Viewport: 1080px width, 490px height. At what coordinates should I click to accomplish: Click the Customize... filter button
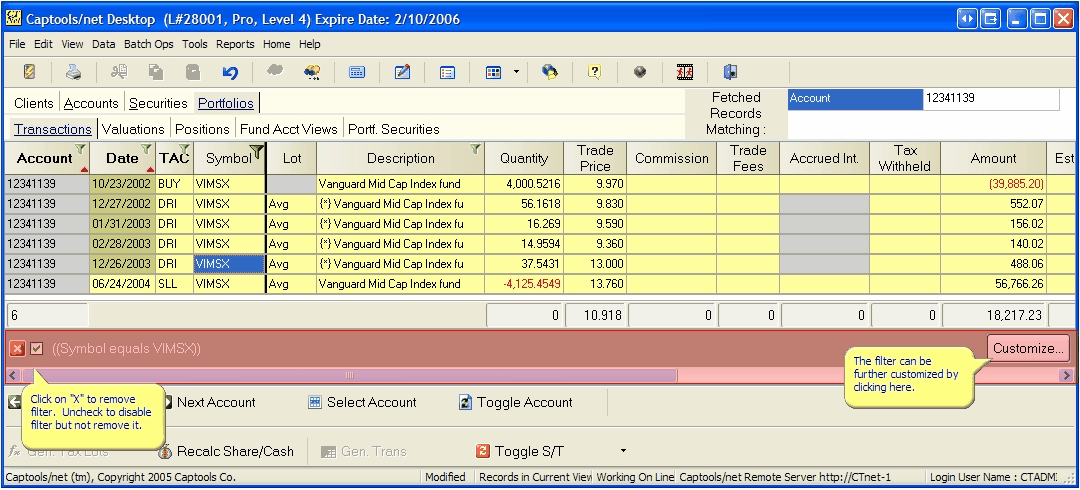point(1029,348)
